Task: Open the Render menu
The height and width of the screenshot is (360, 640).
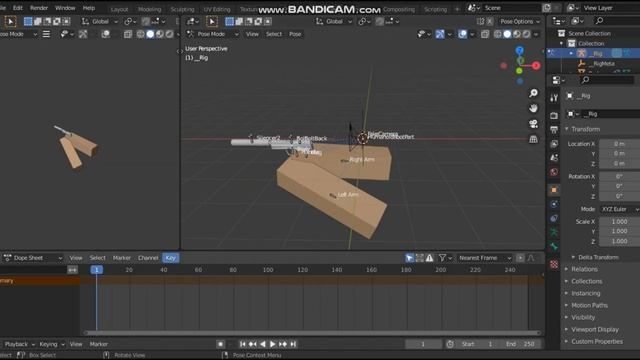Action: tap(39, 8)
